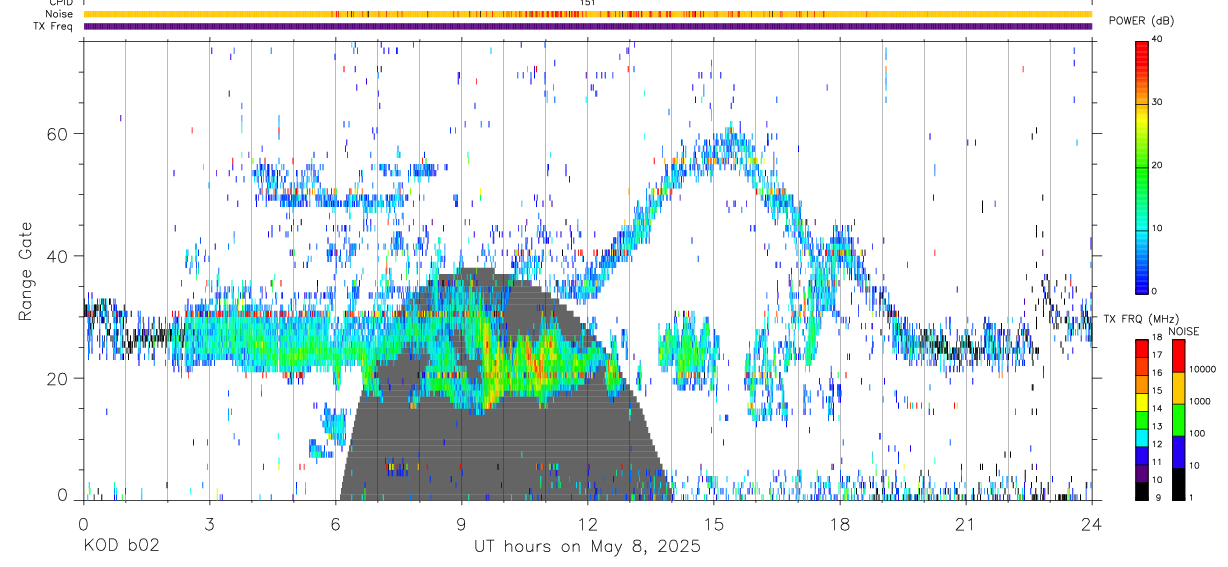Click the 60 tick on Range Gate axis

[55, 133]
